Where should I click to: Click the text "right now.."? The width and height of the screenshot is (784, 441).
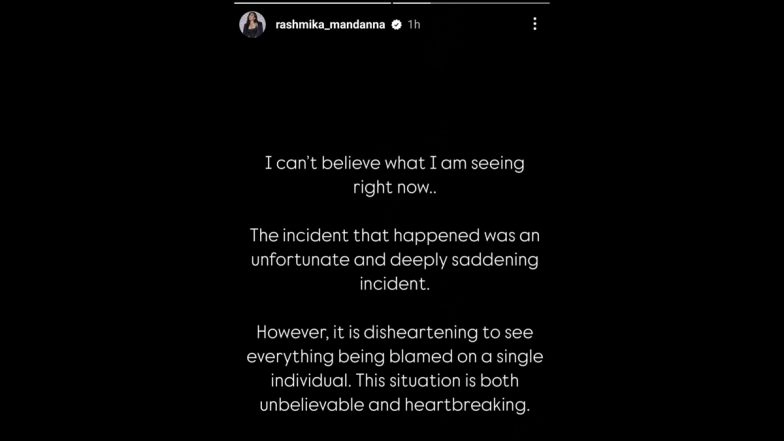tap(394, 186)
